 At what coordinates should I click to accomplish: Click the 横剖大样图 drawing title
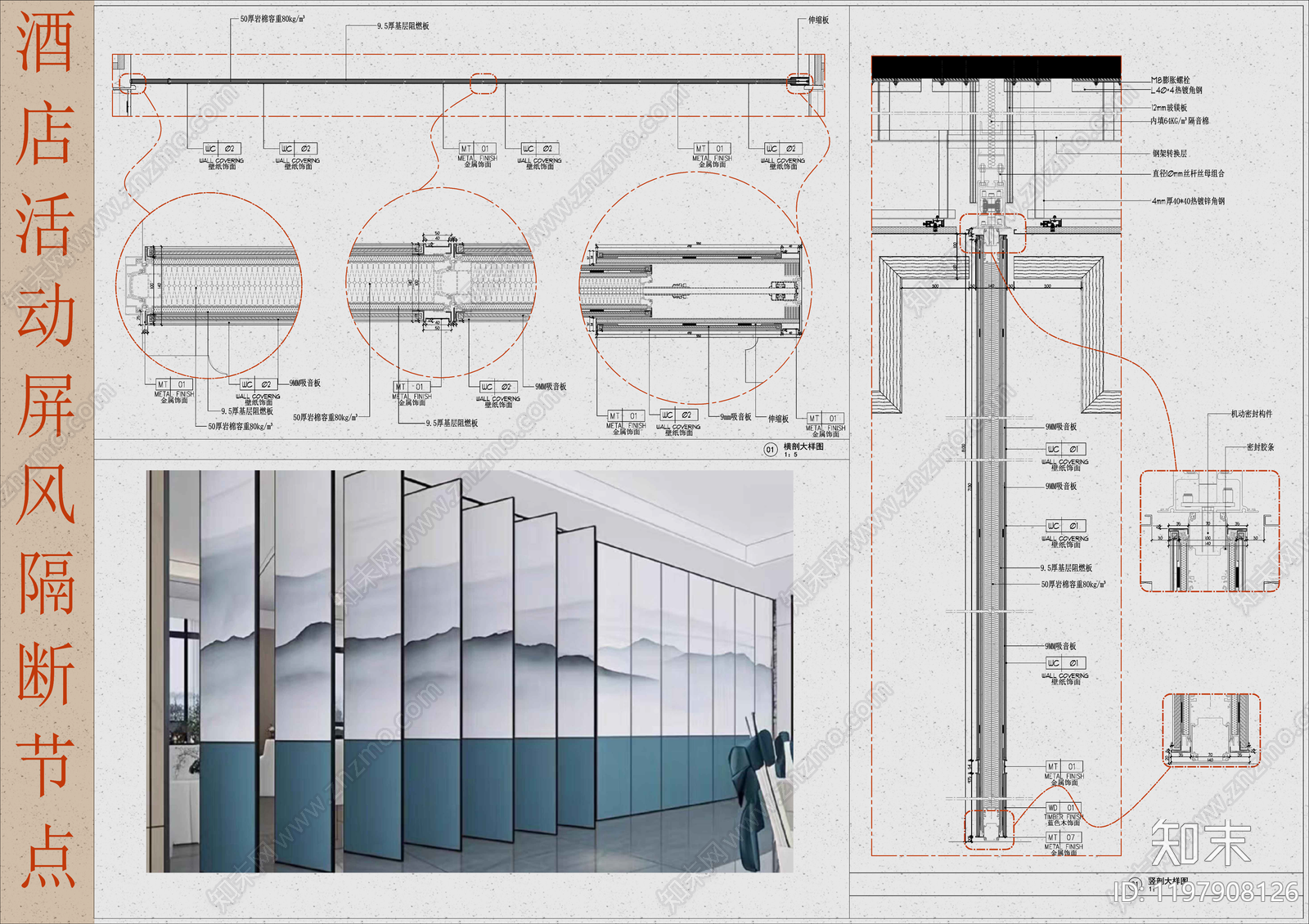coord(803,446)
